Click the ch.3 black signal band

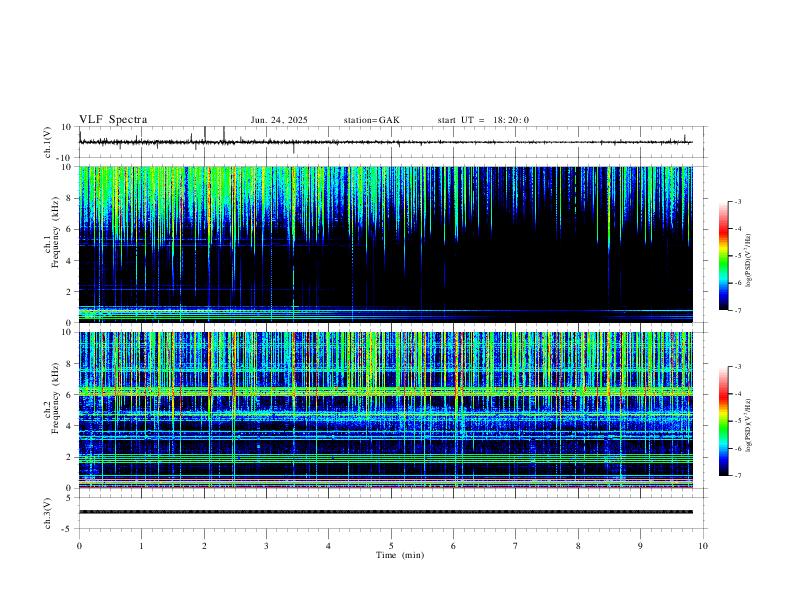[385, 512]
